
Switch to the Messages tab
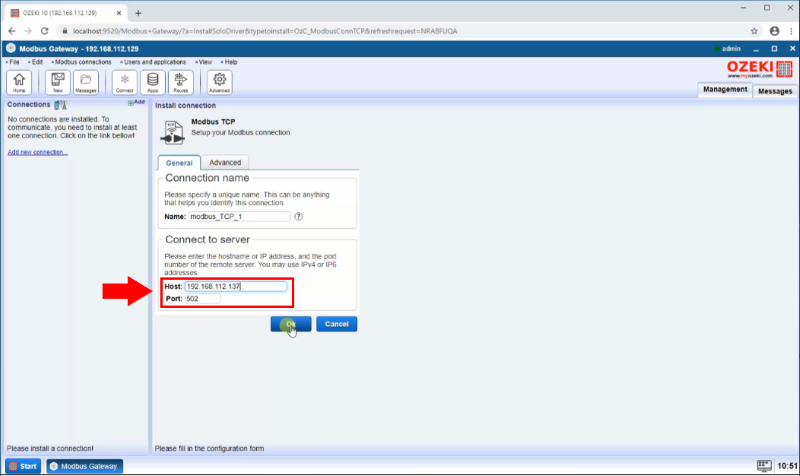click(x=775, y=91)
